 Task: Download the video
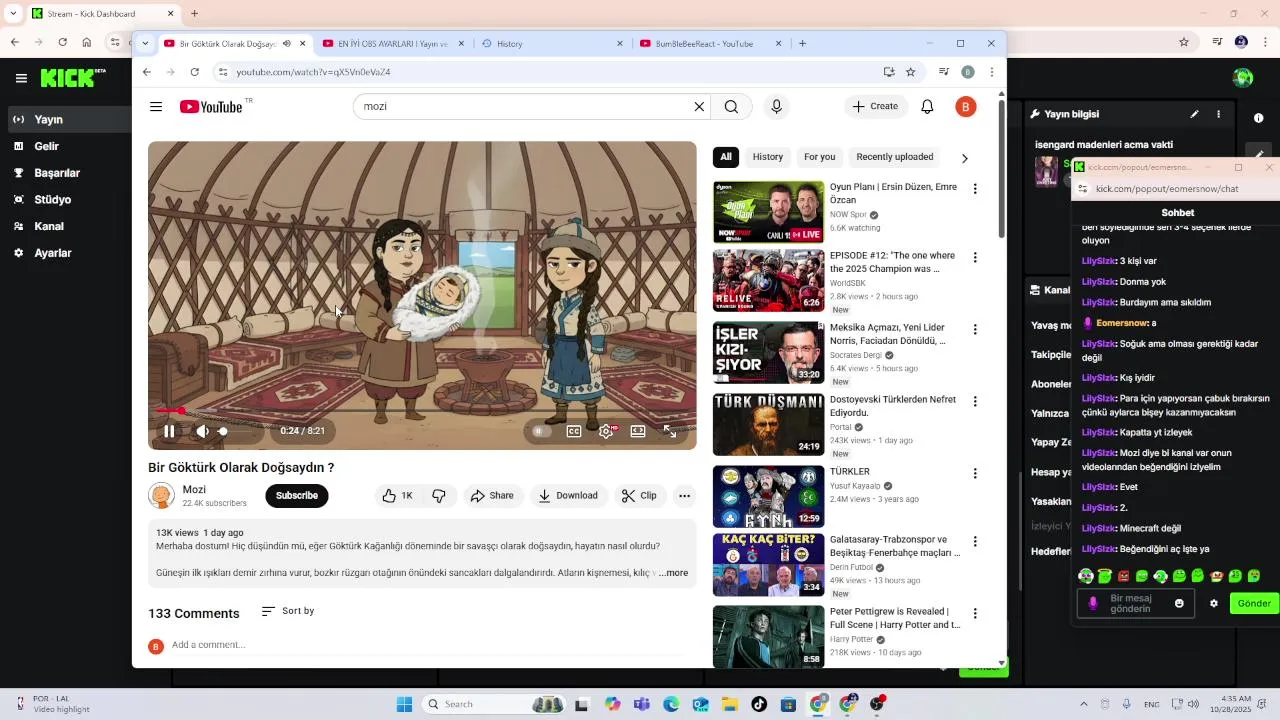tap(567, 496)
